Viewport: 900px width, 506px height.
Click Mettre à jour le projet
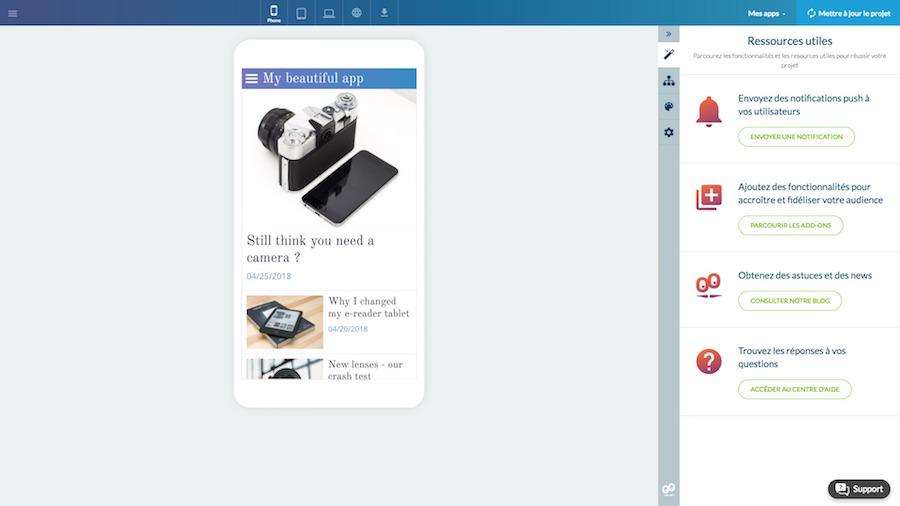point(848,13)
